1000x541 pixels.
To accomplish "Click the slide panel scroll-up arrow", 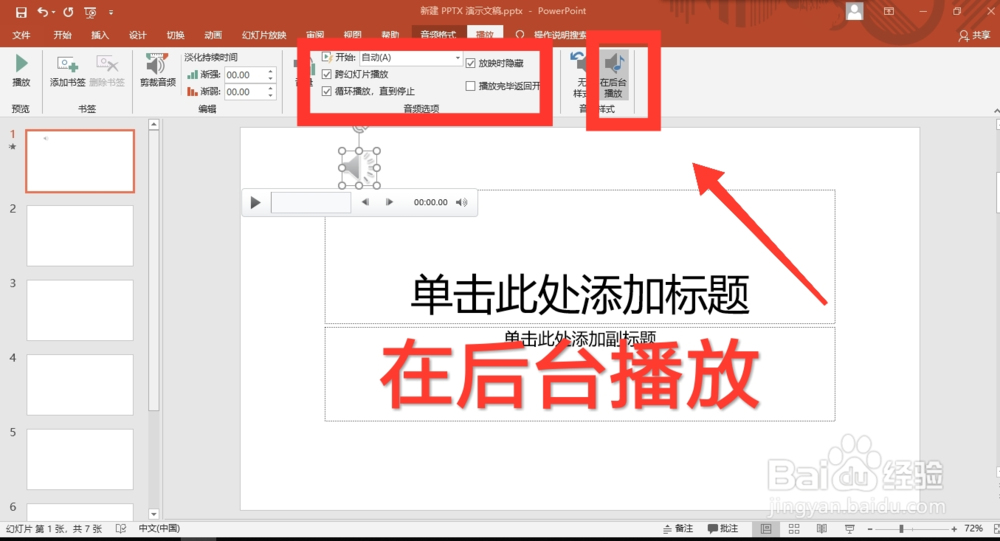I will (154, 124).
